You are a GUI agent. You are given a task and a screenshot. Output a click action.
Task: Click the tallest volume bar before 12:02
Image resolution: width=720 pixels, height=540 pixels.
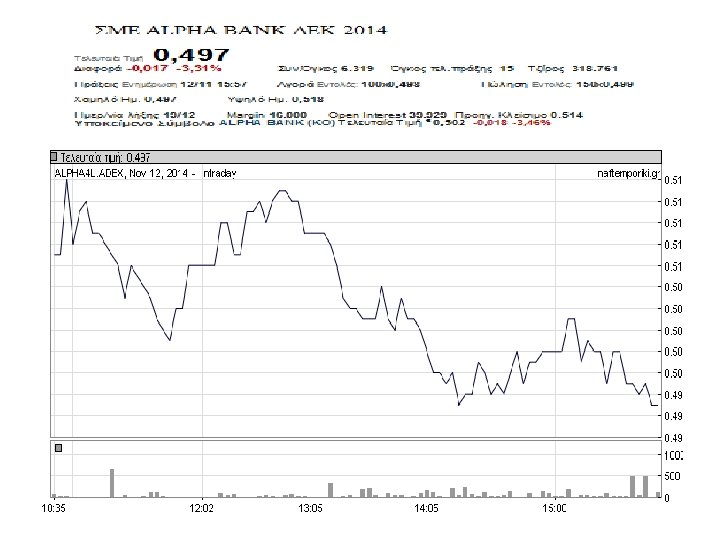coord(112,483)
